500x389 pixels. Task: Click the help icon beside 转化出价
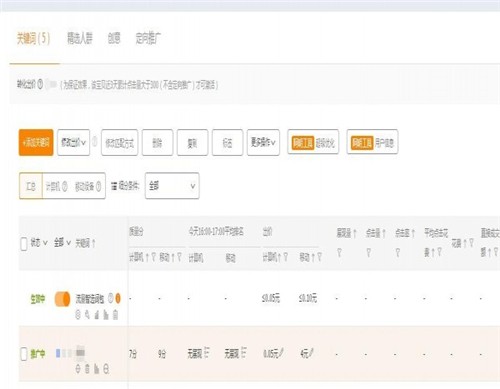tap(40, 85)
